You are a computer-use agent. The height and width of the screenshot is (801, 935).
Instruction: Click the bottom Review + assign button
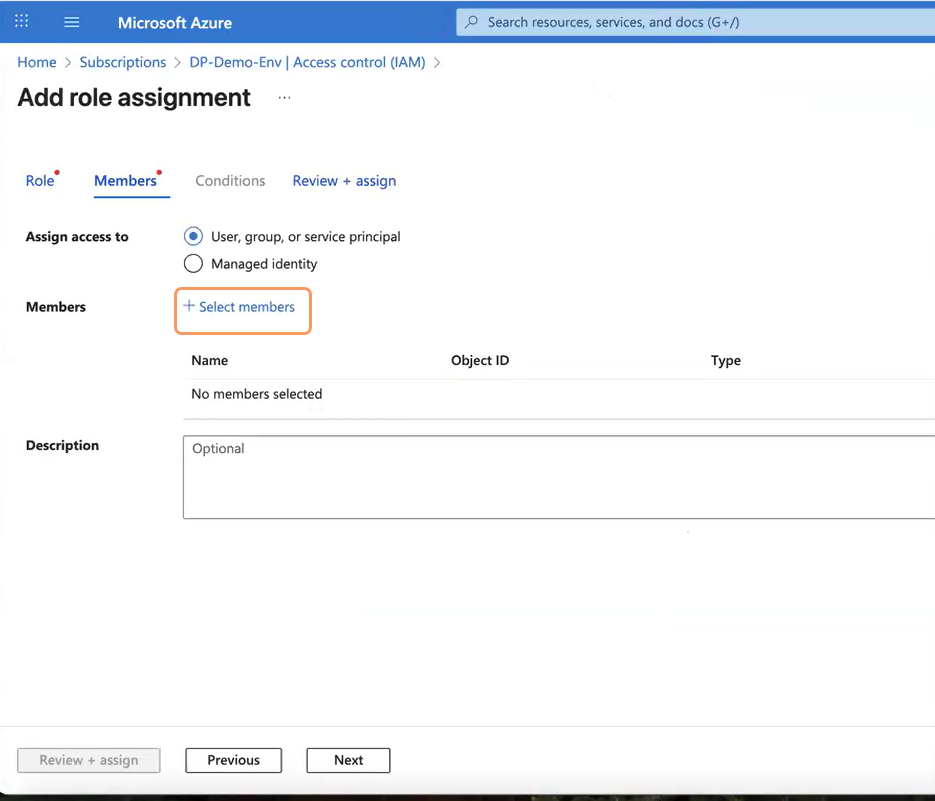pos(89,760)
